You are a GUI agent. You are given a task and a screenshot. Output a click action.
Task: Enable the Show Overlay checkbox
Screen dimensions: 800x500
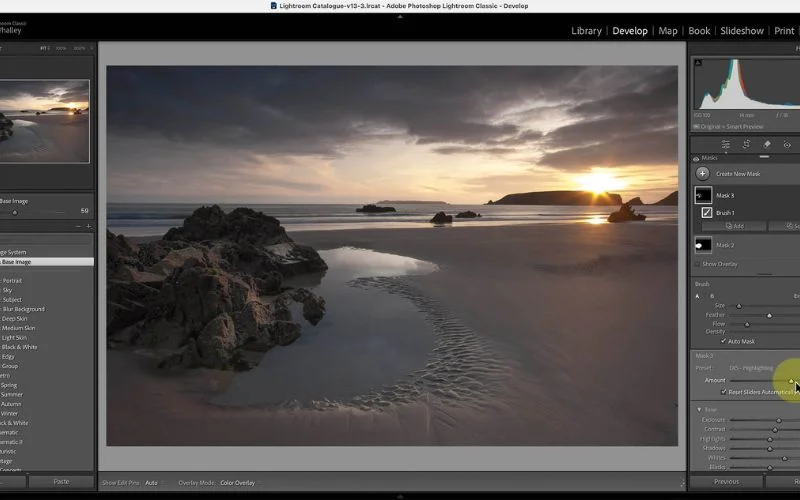tap(697, 264)
